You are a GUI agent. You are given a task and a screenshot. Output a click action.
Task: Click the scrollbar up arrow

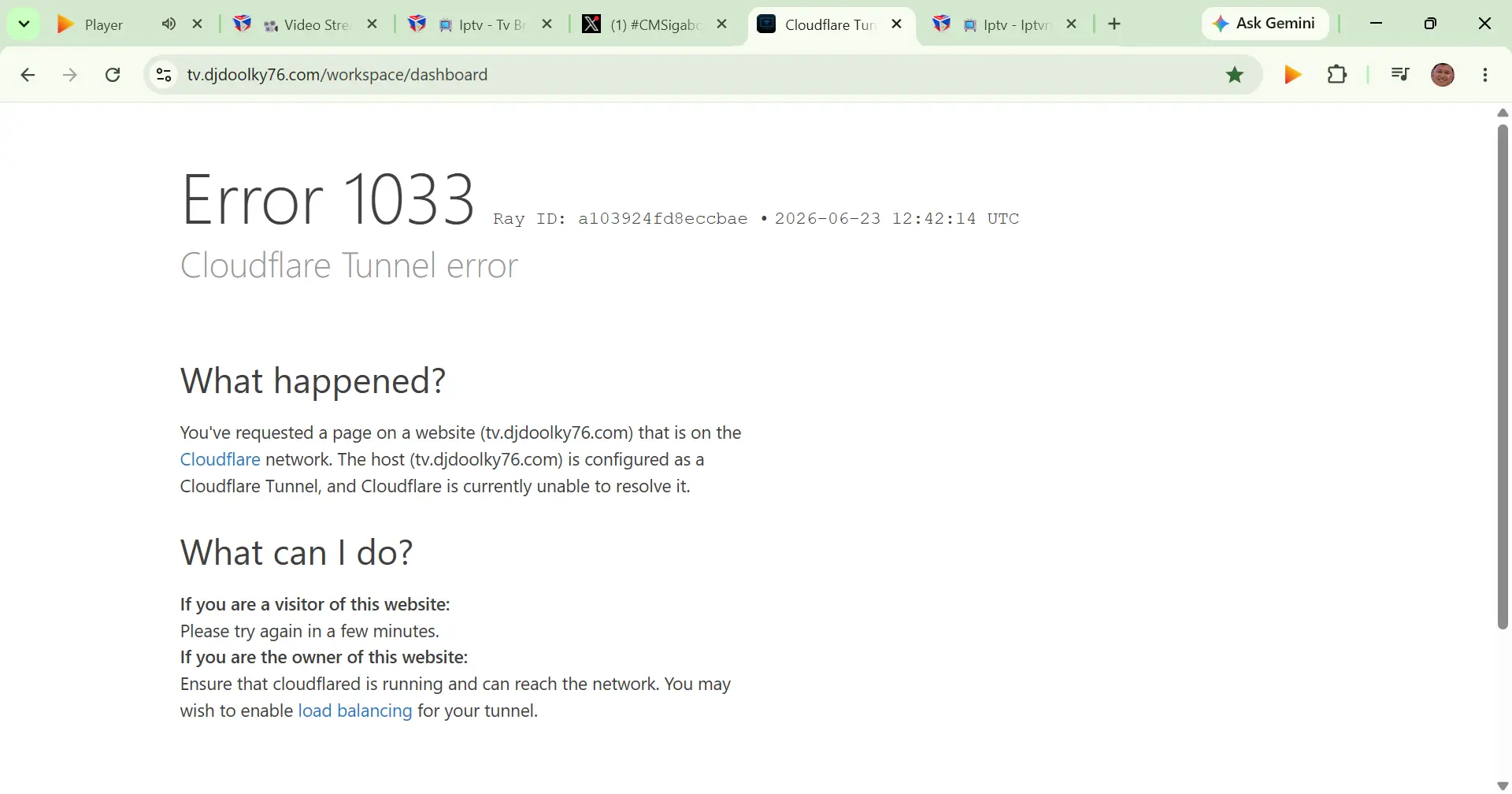(1503, 113)
